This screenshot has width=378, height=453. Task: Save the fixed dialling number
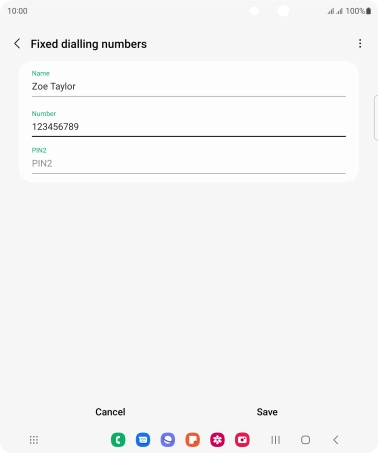[x=267, y=412]
